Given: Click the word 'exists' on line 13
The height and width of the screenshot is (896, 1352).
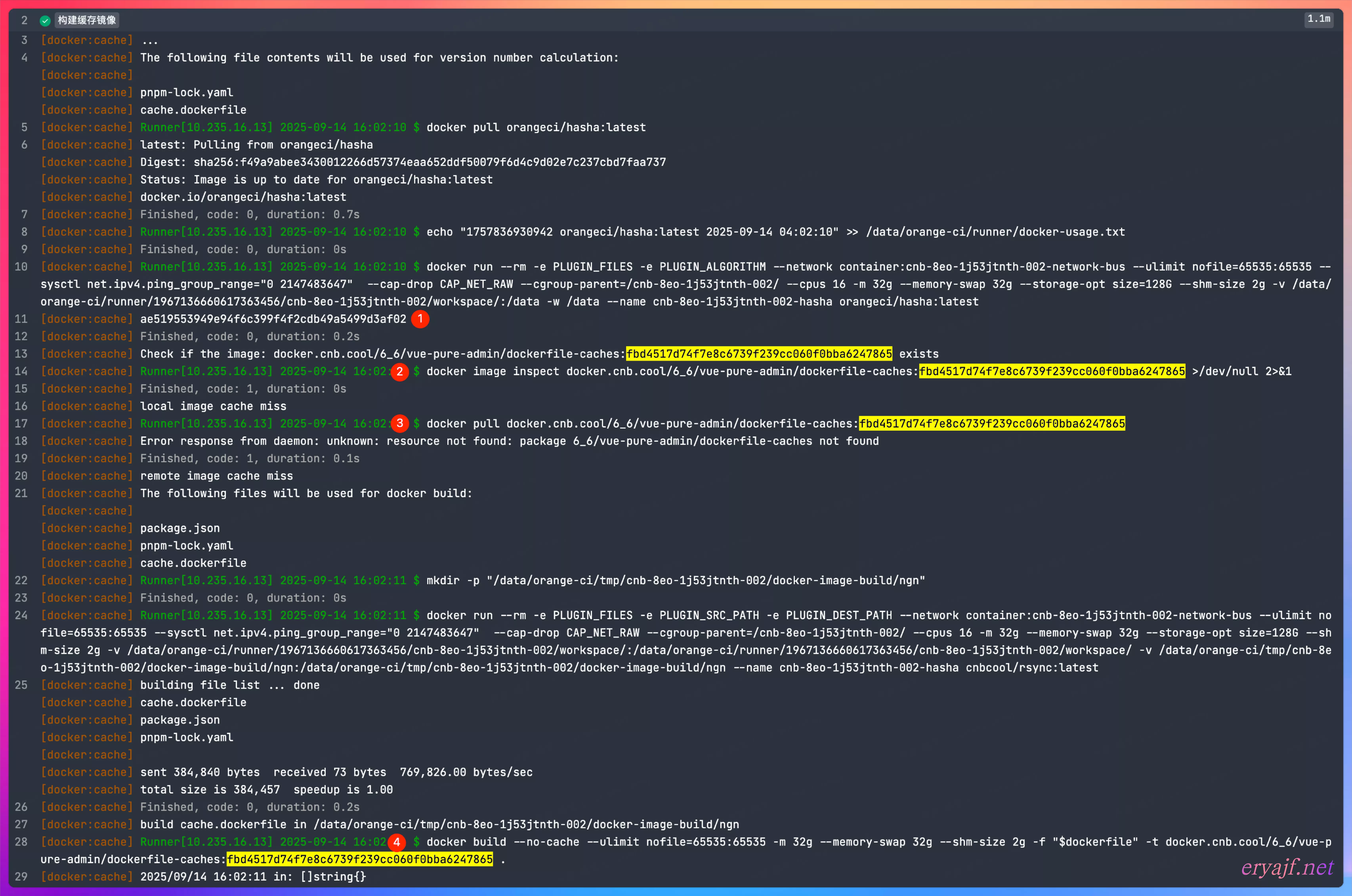Looking at the screenshot, I should (919, 354).
